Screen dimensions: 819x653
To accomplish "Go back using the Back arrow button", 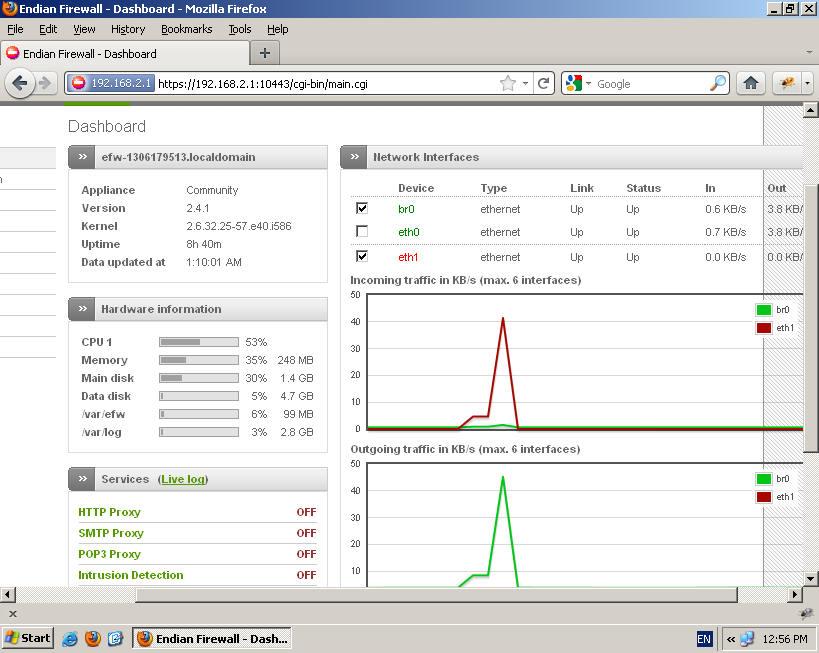I will (x=20, y=83).
